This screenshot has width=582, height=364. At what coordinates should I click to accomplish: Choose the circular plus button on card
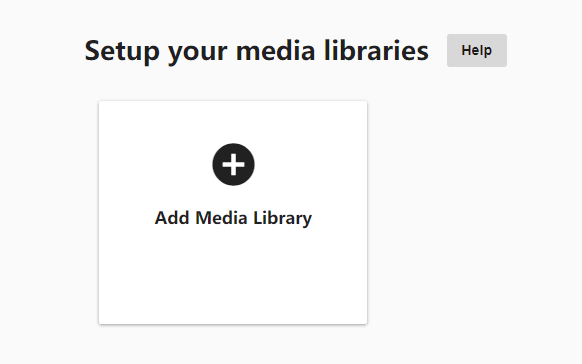click(x=233, y=164)
